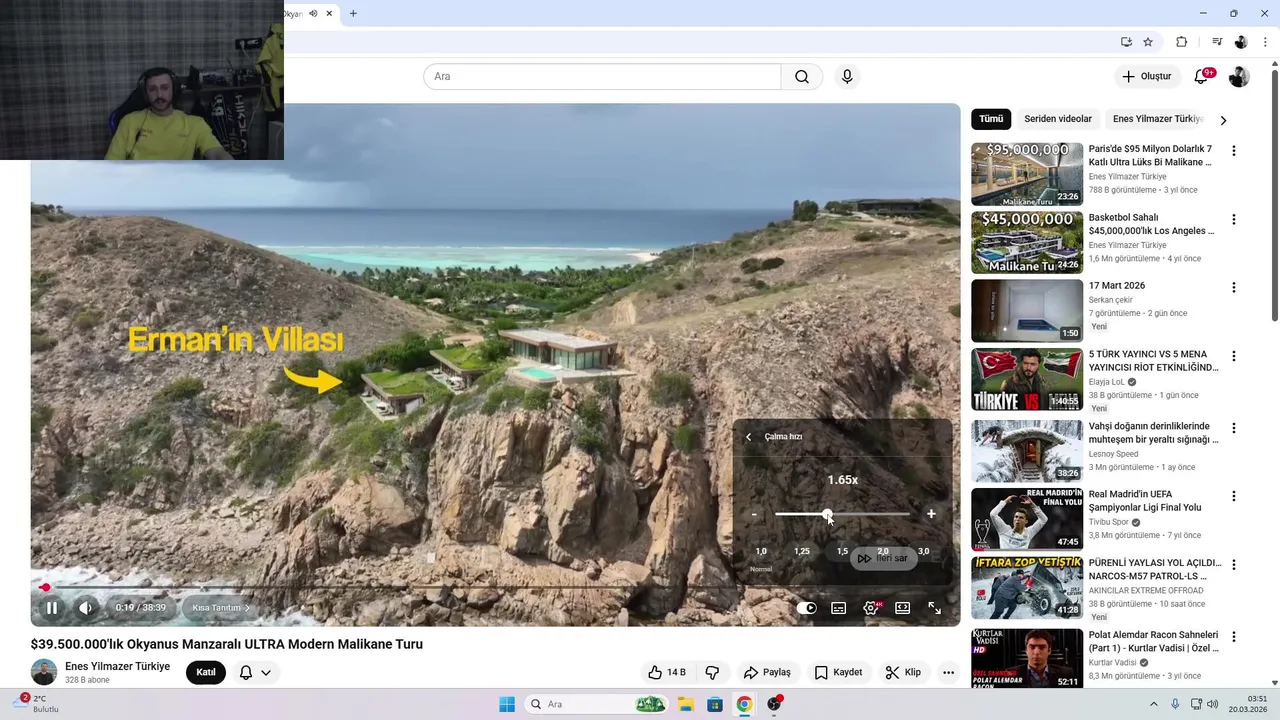Open more options for the Real Madrid'in video
This screenshot has height=720, width=1280.
pyautogui.click(x=1234, y=496)
